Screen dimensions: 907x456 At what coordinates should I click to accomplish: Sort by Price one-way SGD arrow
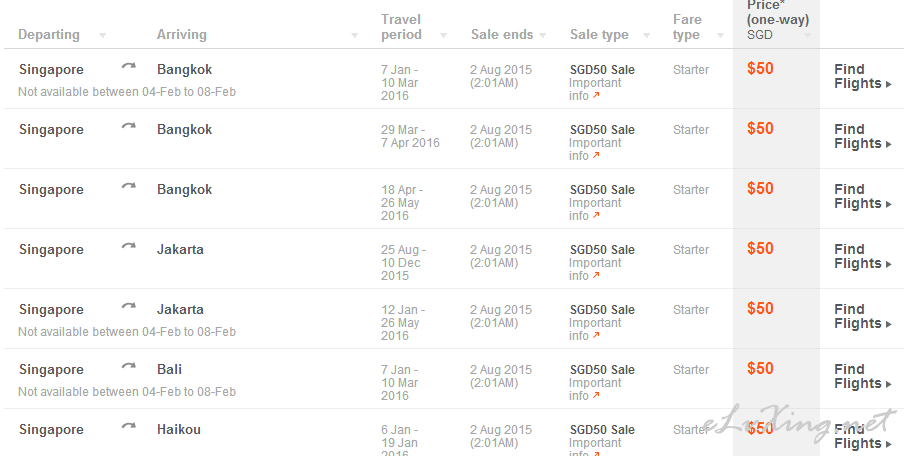808,36
